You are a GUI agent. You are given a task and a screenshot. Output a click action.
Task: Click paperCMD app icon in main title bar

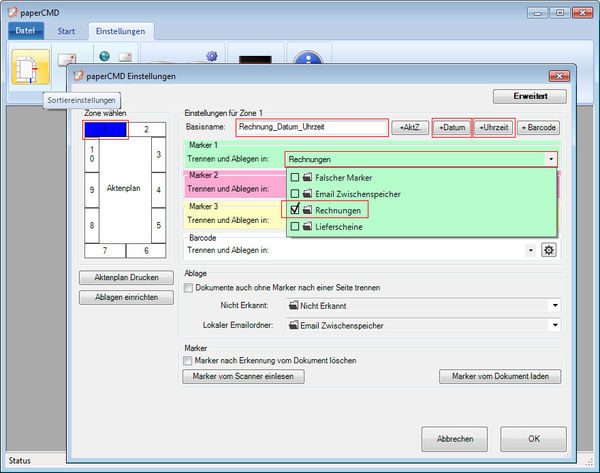13,12
